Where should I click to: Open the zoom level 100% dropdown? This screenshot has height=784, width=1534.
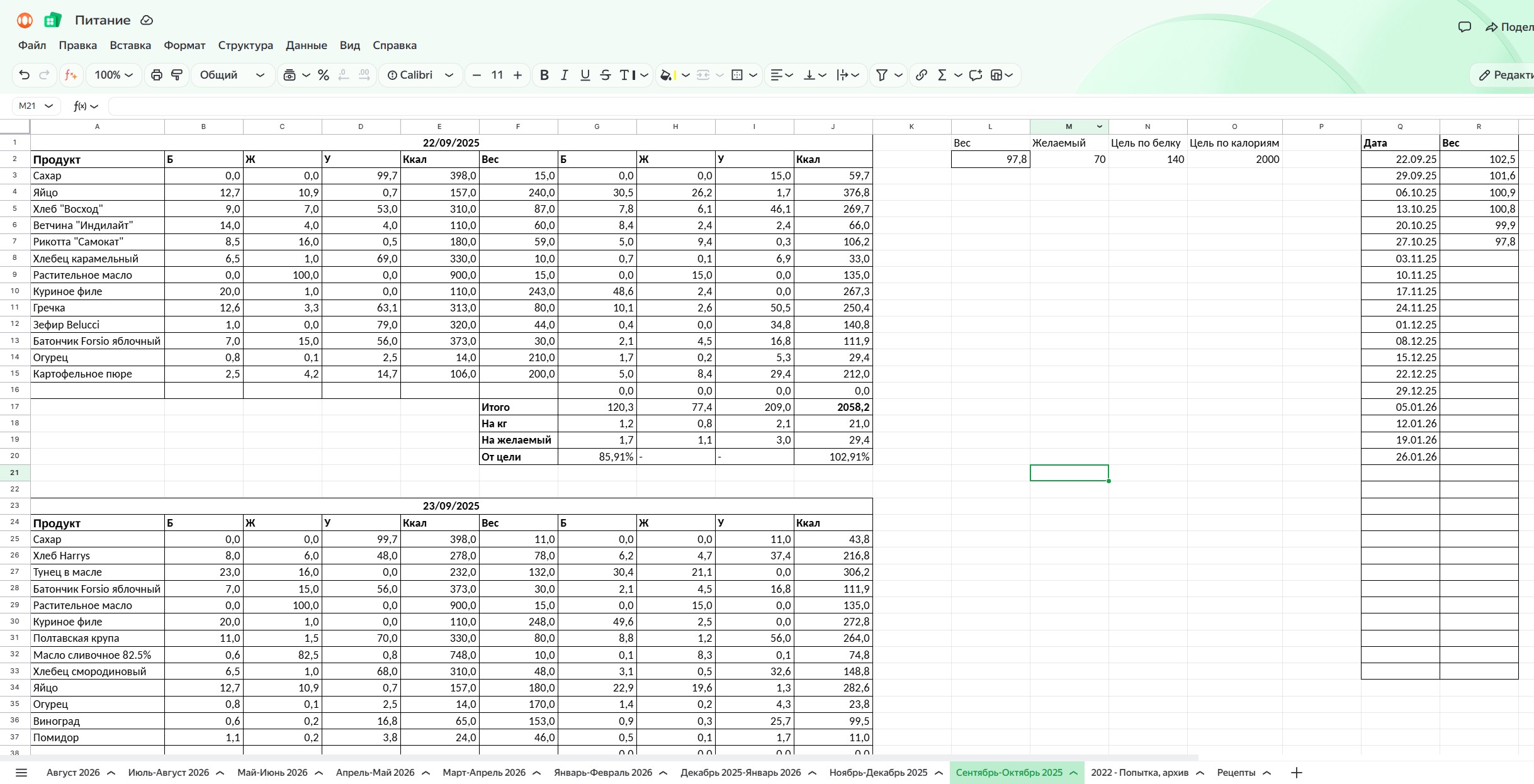click(x=114, y=75)
